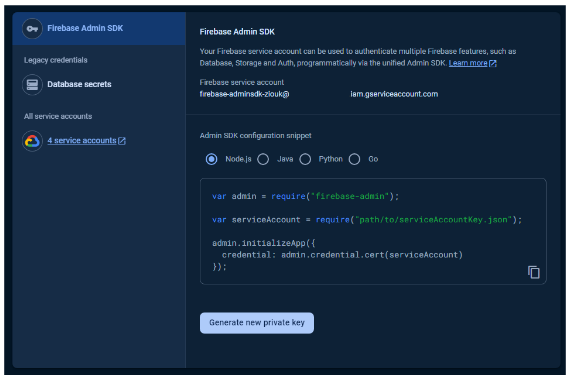Select the Node.js radio button

click(212, 159)
